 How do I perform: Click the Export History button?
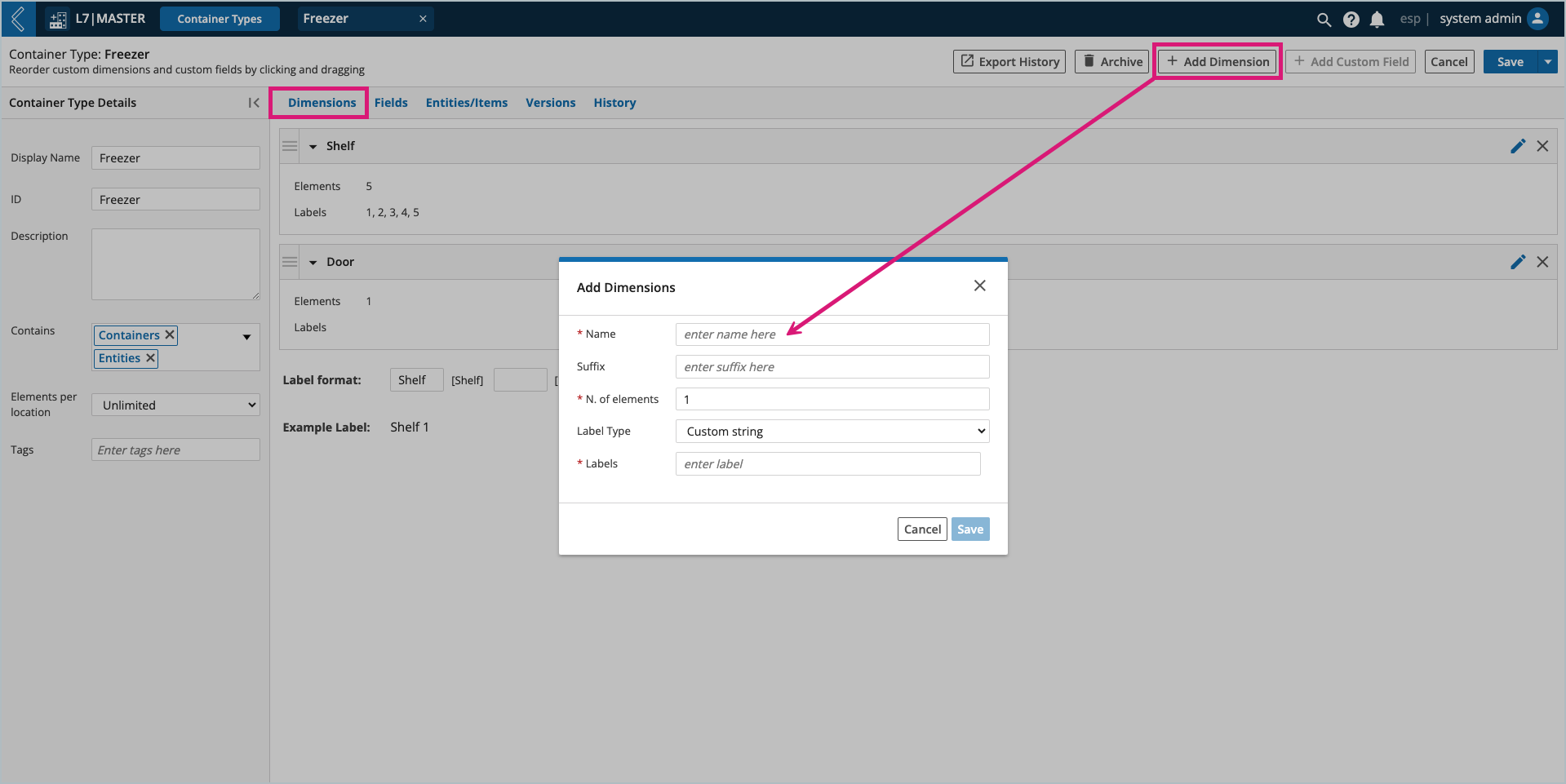tap(1009, 62)
